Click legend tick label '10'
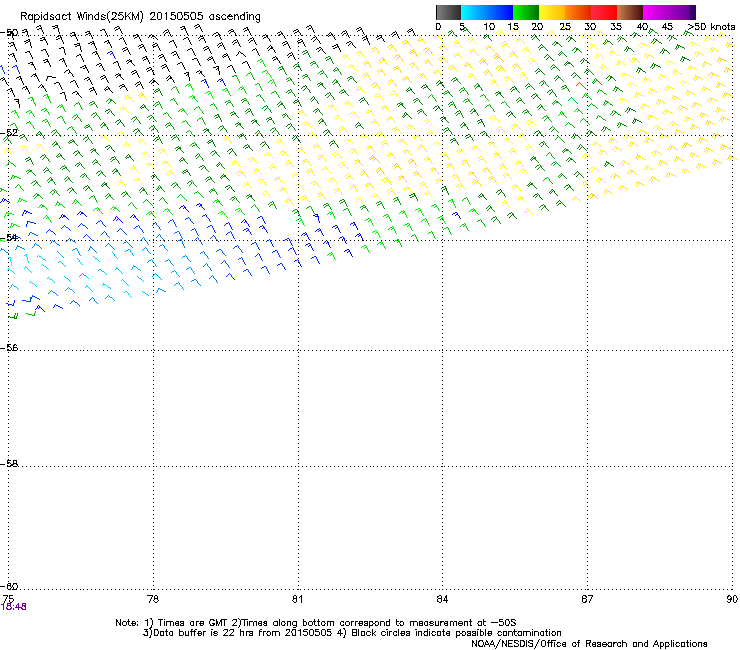This screenshot has width=740, height=650. 489,26
